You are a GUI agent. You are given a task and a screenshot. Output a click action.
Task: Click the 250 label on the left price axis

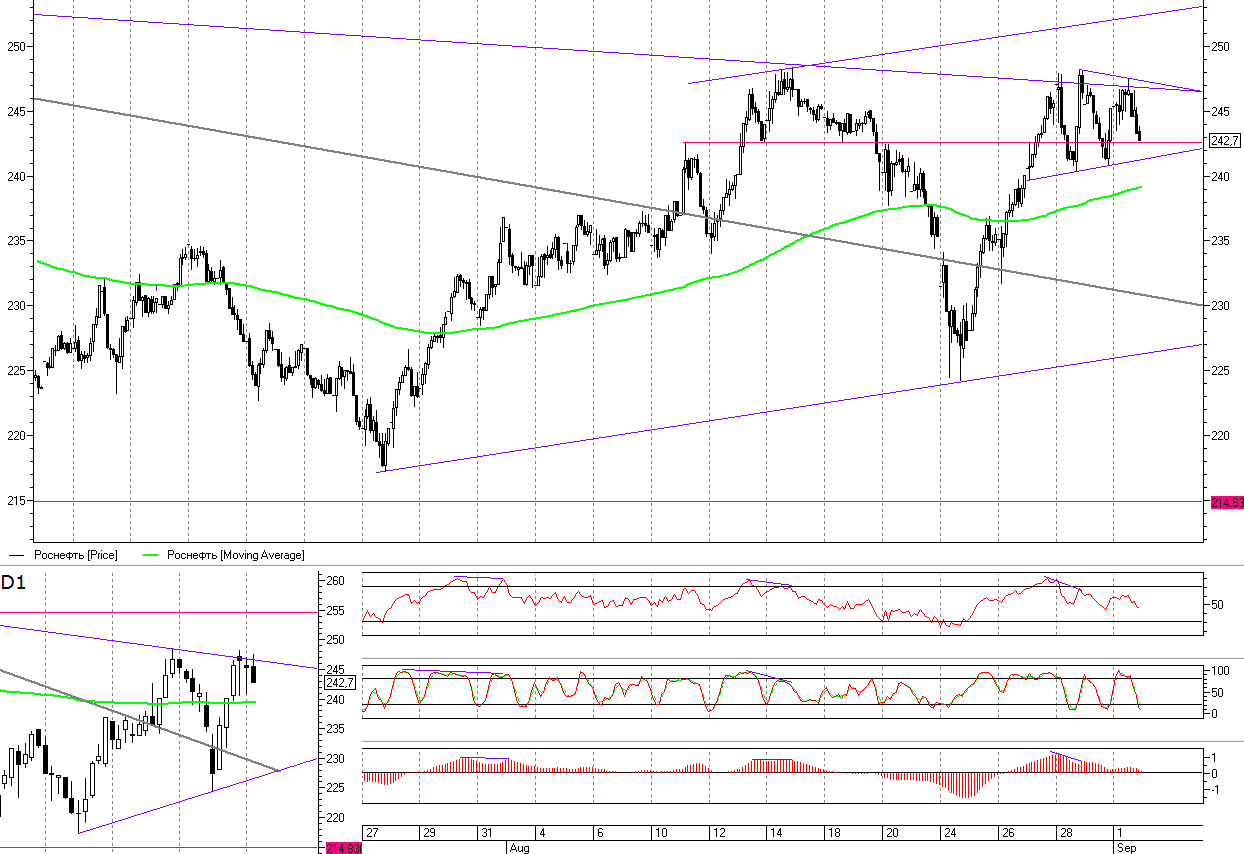(14, 47)
